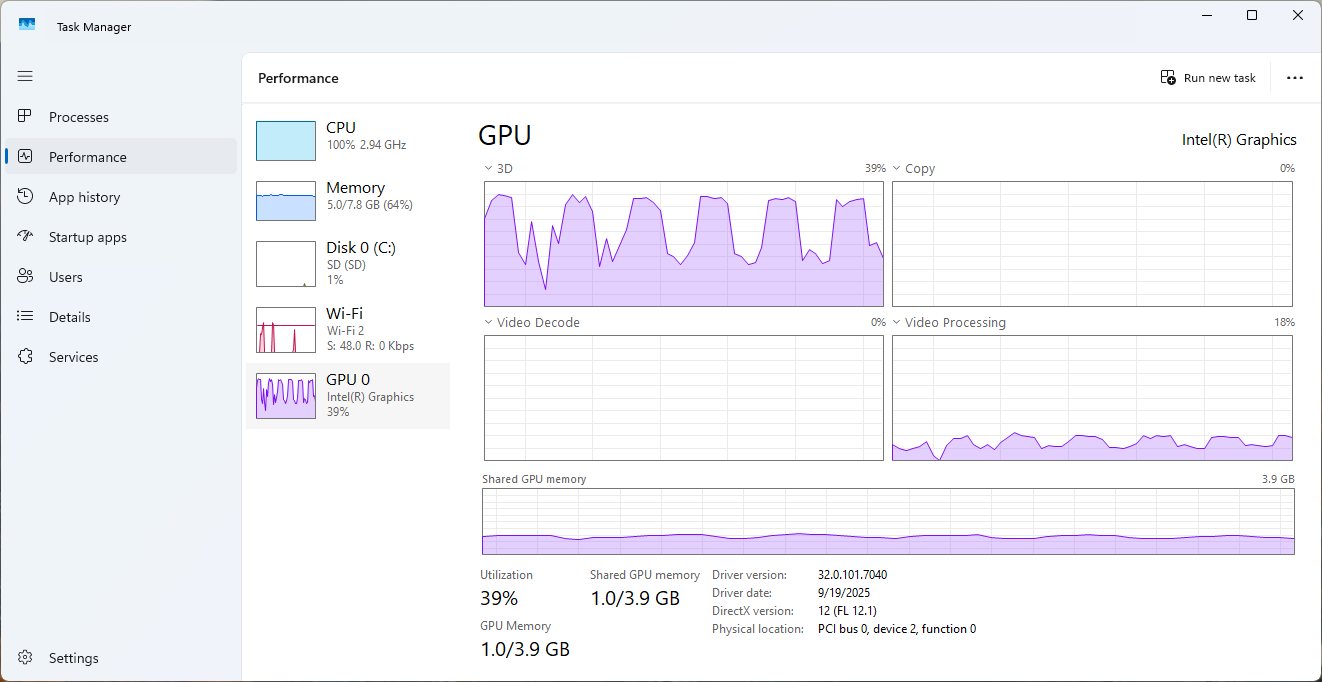This screenshot has width=1322, height=682.
Task: Click the Shared GPU memory graph
Action: click(x=887, y=521)
